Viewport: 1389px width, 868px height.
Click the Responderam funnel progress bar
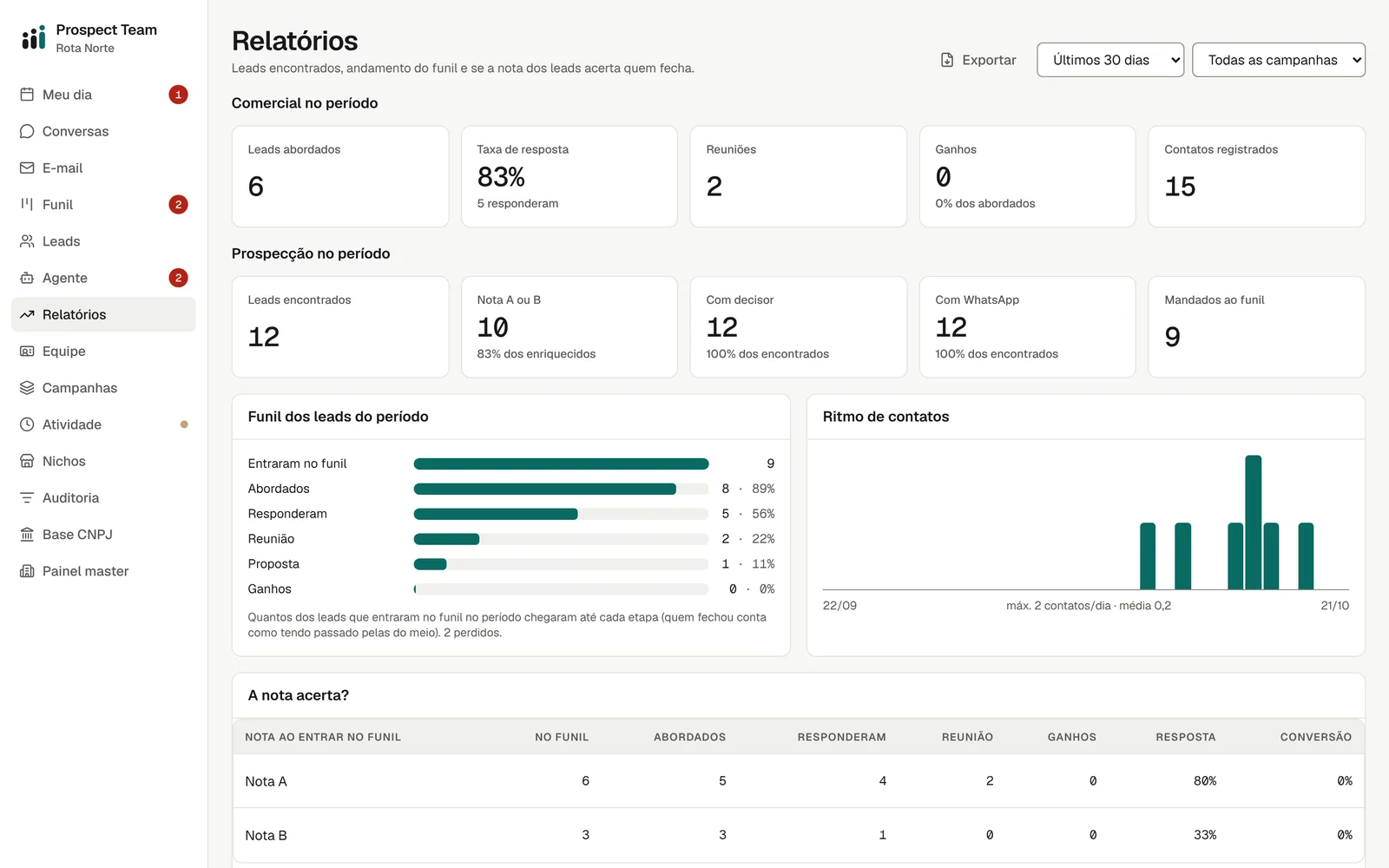(561, 514)
